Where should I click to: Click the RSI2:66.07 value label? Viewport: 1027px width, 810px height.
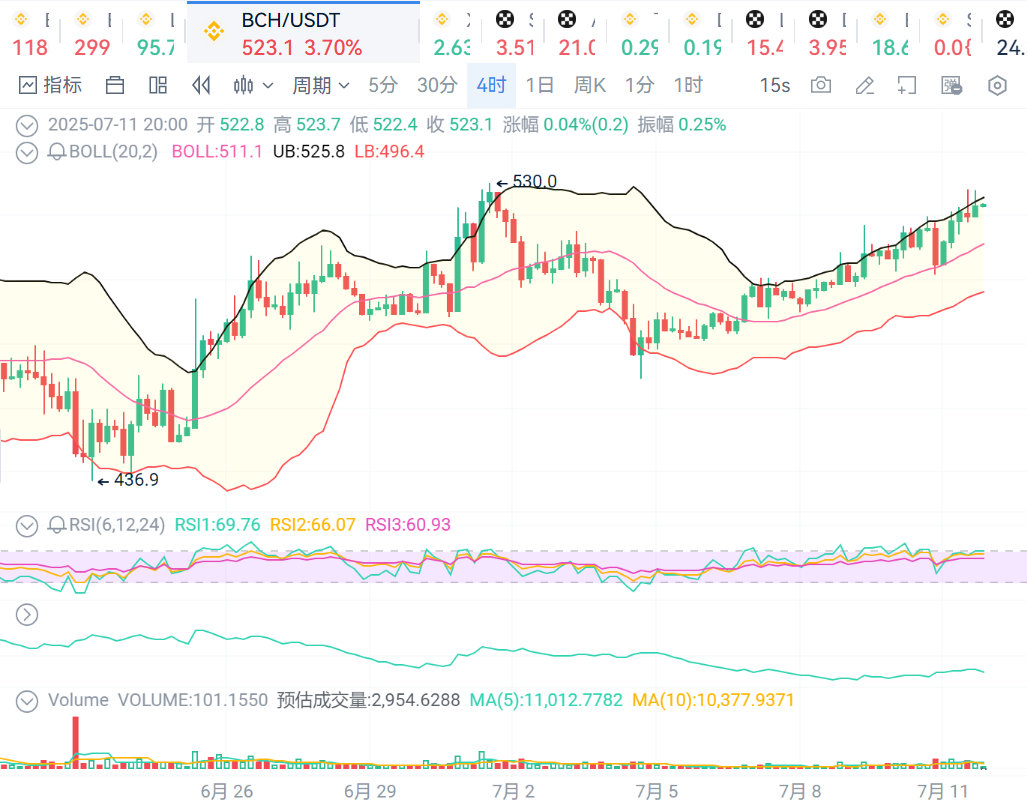pos(312,525)
